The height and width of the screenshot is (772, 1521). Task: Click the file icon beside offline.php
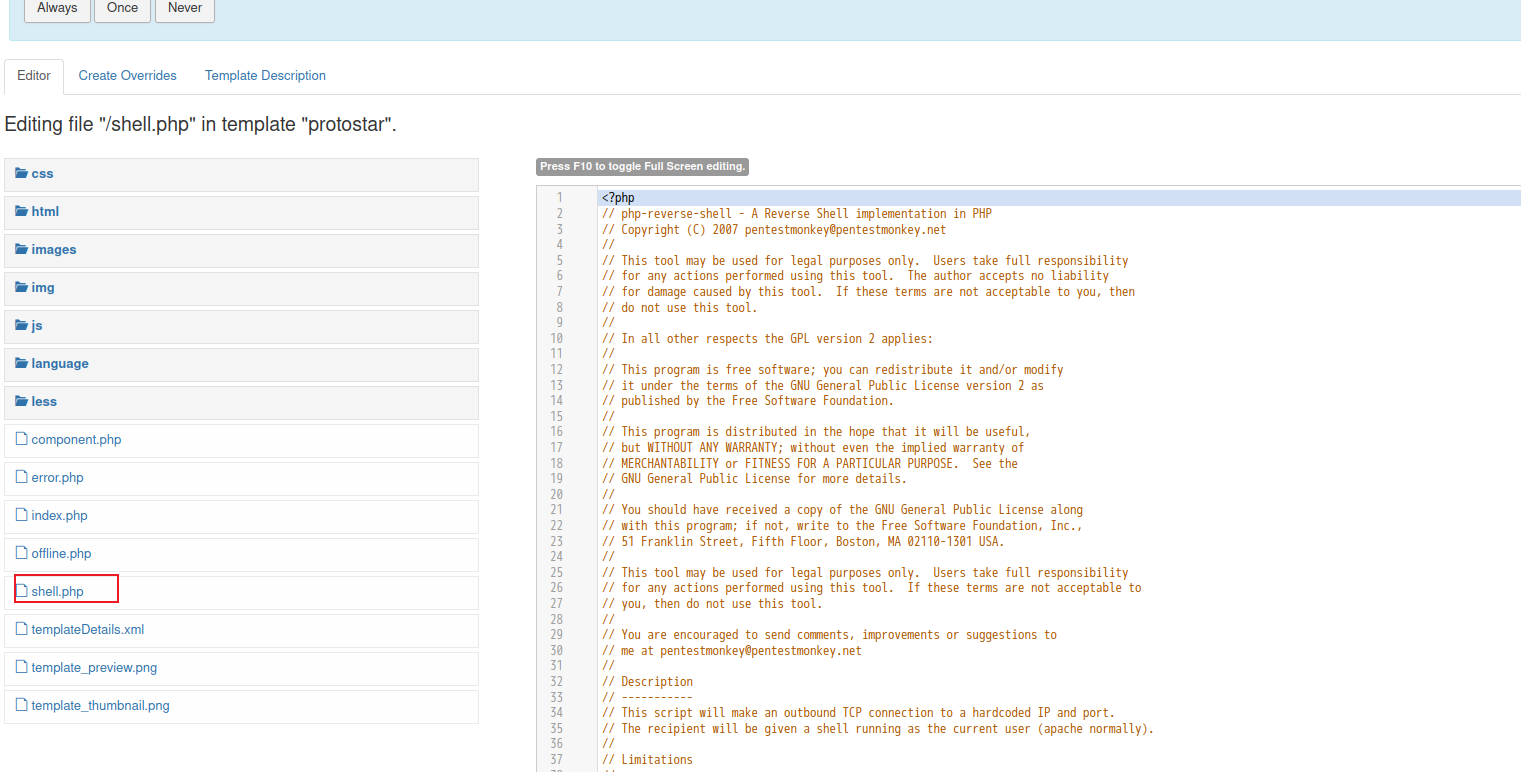click(x=21, y=553)
